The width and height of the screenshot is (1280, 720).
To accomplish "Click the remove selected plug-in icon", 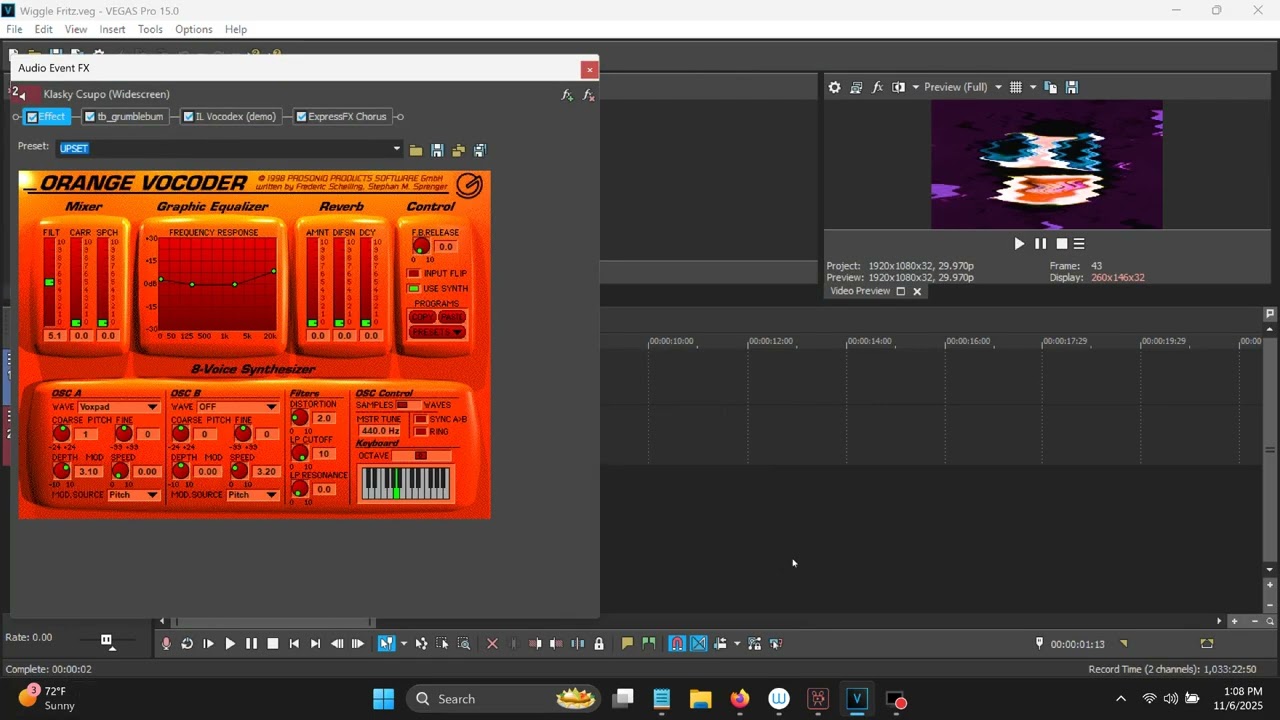I will point(588,95).
